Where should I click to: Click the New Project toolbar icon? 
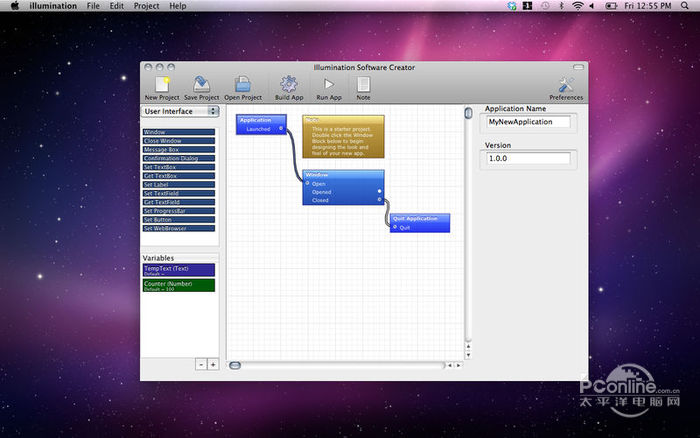(x=164, y=85)
